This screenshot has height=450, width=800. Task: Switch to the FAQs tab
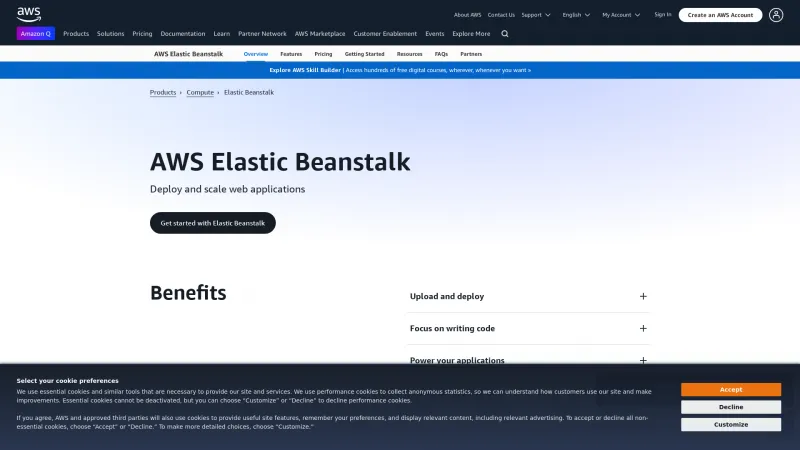[x=441, y=54]
